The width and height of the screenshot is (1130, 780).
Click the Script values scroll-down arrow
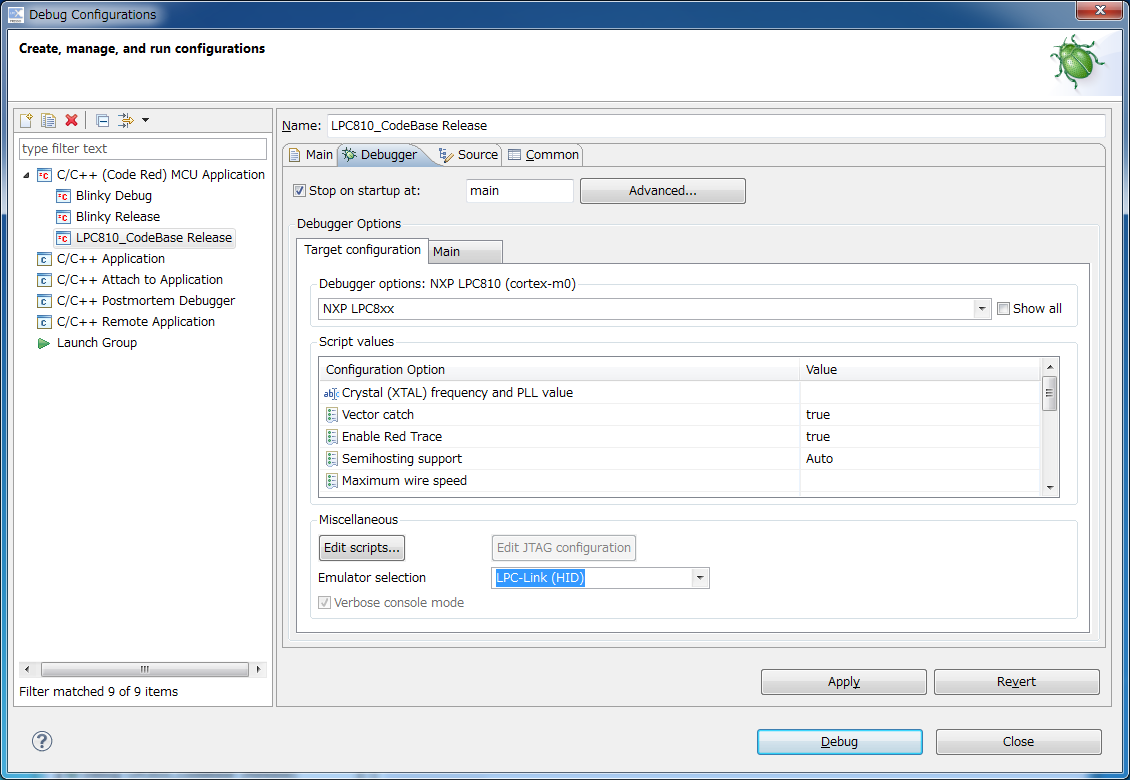(1049, 488)
